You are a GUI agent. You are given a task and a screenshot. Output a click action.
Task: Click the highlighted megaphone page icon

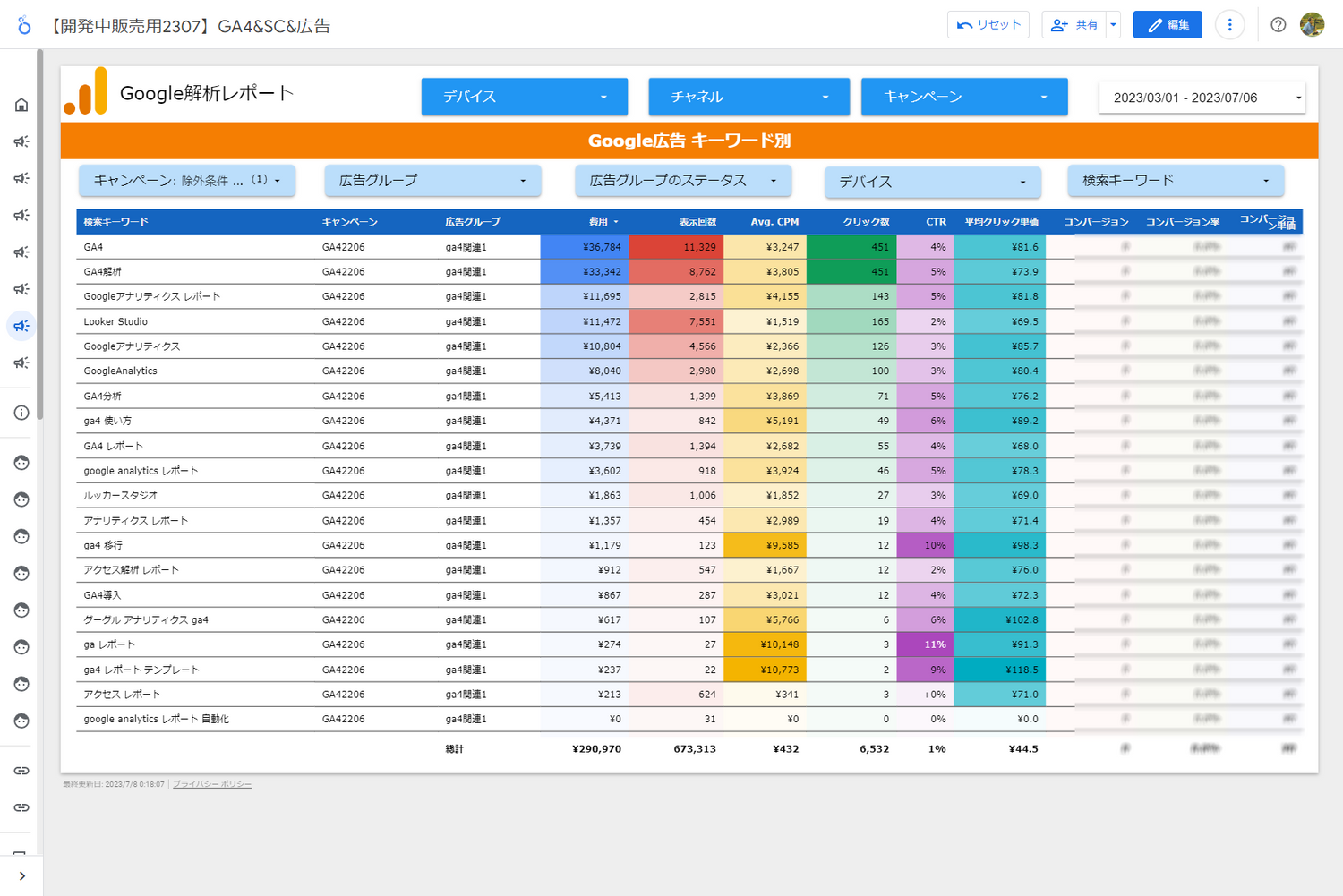click(x=21, y=326)
